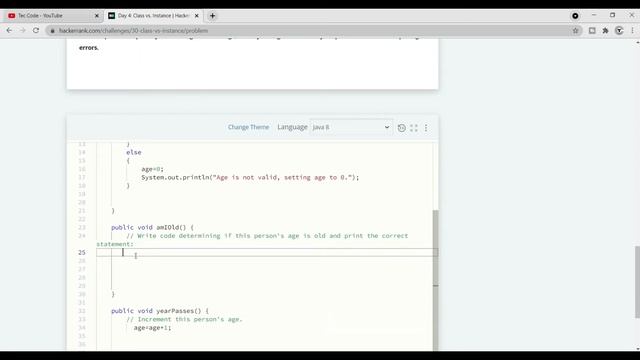
Task: Click the cast/tab search icon beside extensions
Action: 592,31
